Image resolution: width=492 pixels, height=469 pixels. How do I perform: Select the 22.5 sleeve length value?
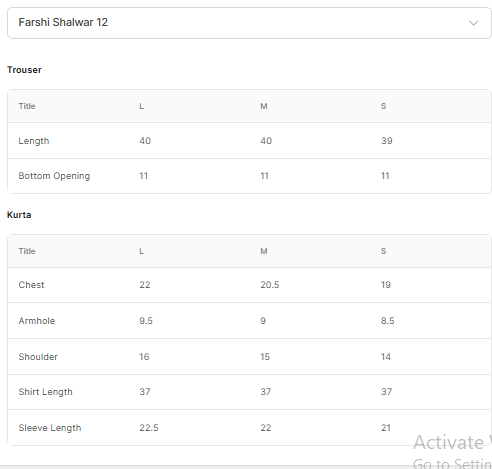click(149, 428)
